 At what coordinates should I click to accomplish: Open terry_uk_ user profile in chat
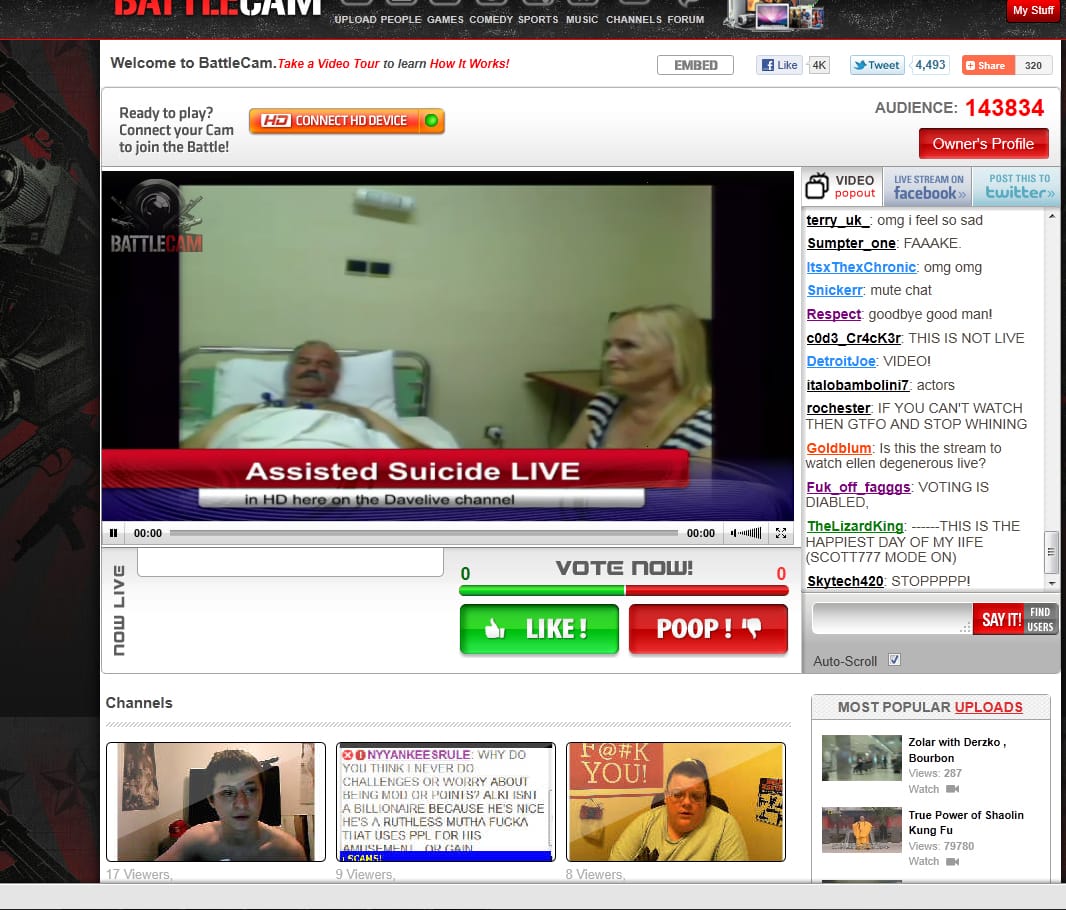pos(838,220)
